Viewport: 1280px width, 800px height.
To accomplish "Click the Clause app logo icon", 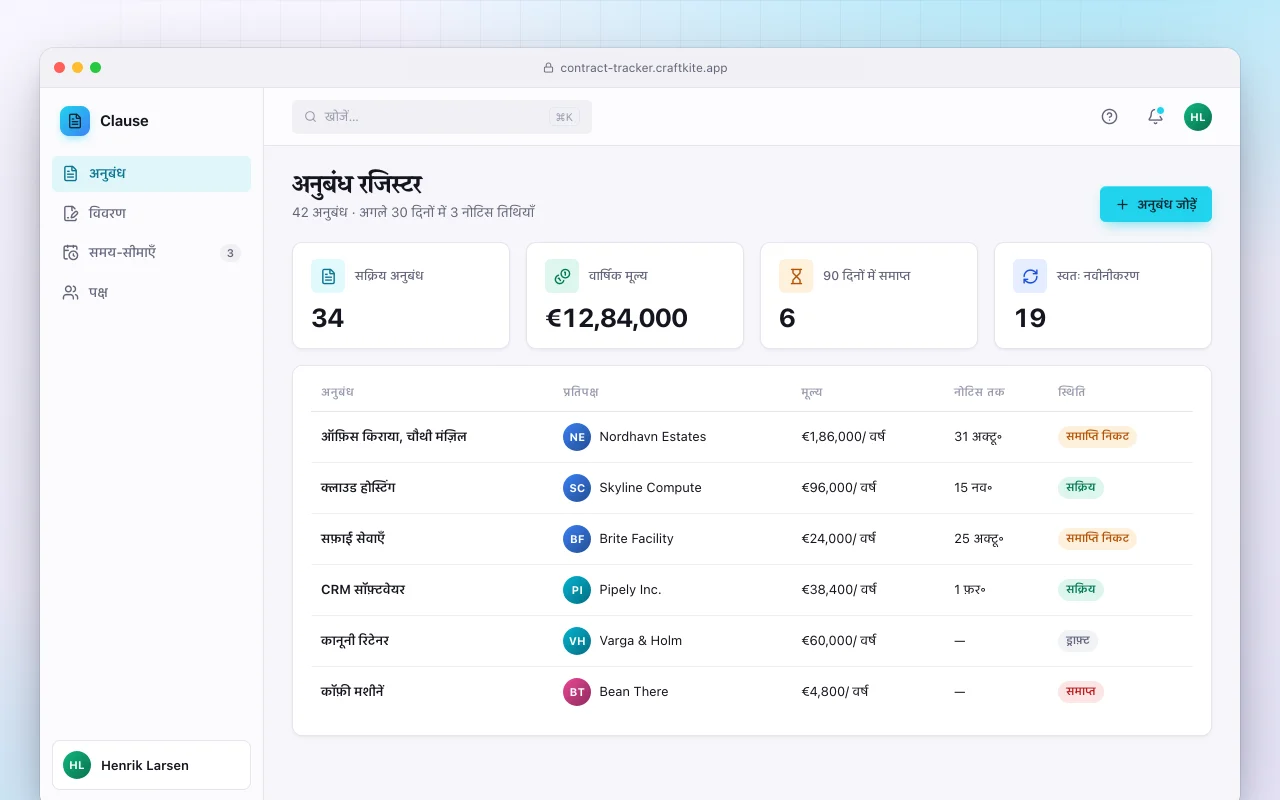I will [x=75, y=121].
